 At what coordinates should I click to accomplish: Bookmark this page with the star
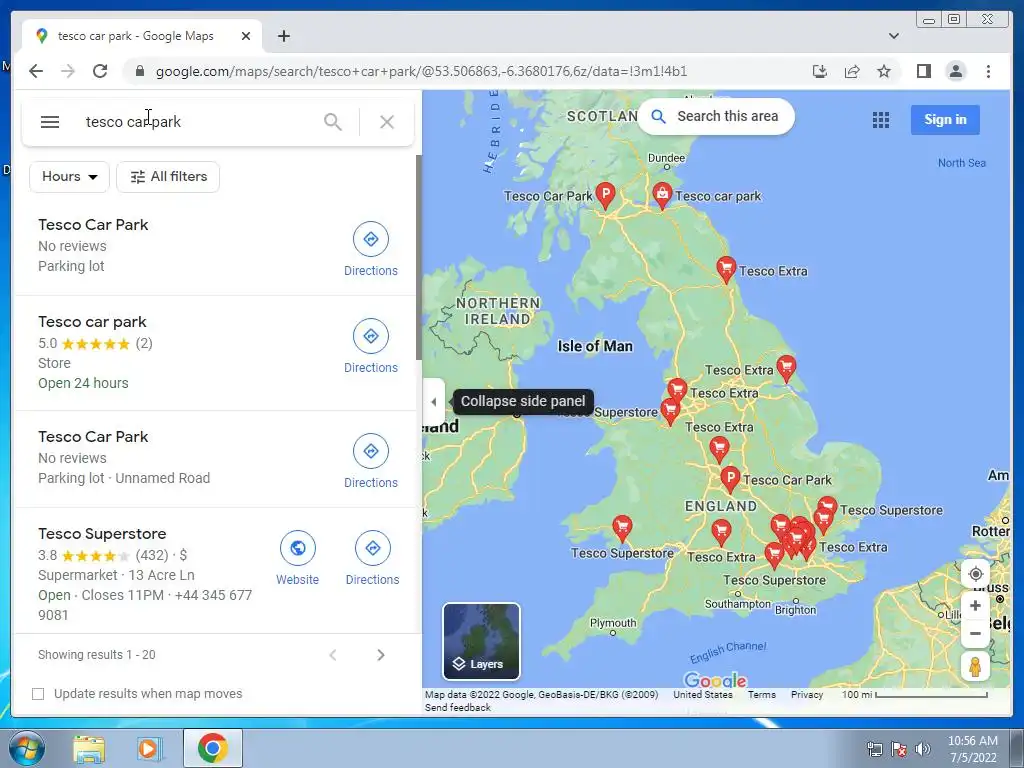[884, 71]
